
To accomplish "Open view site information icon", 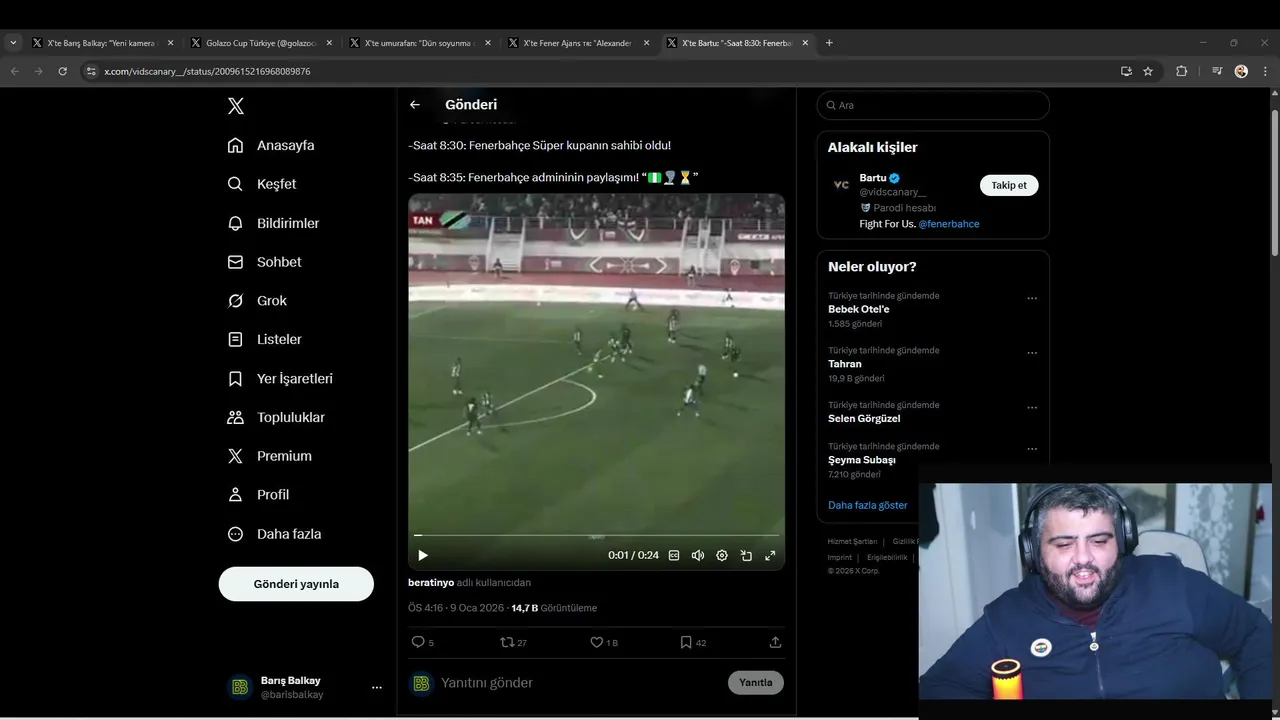I will tap(91, 71).
